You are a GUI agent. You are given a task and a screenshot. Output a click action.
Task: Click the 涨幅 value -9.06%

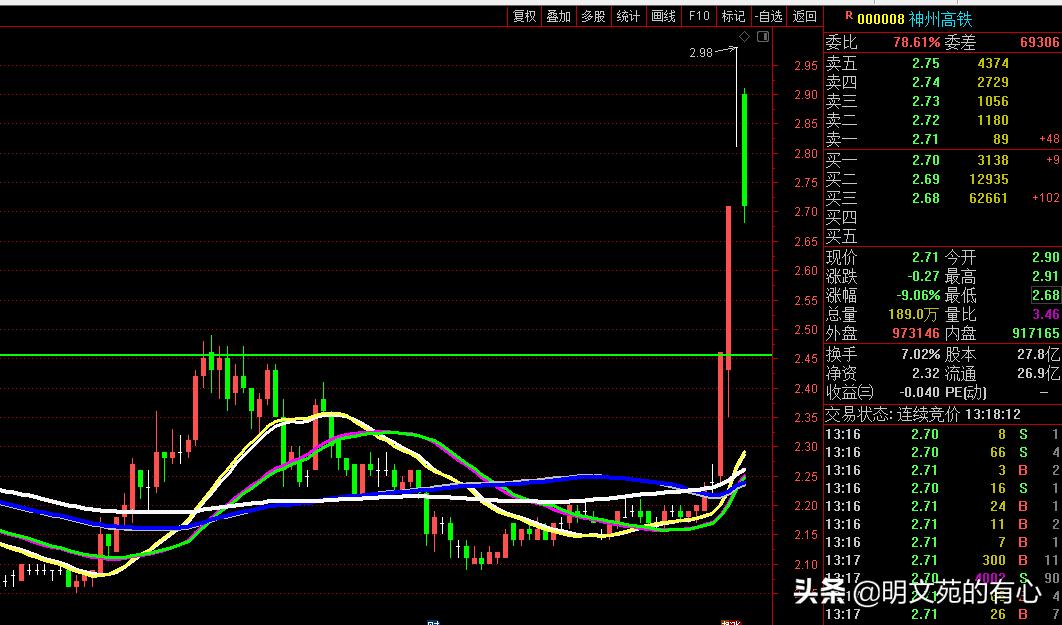click(918, 295)
